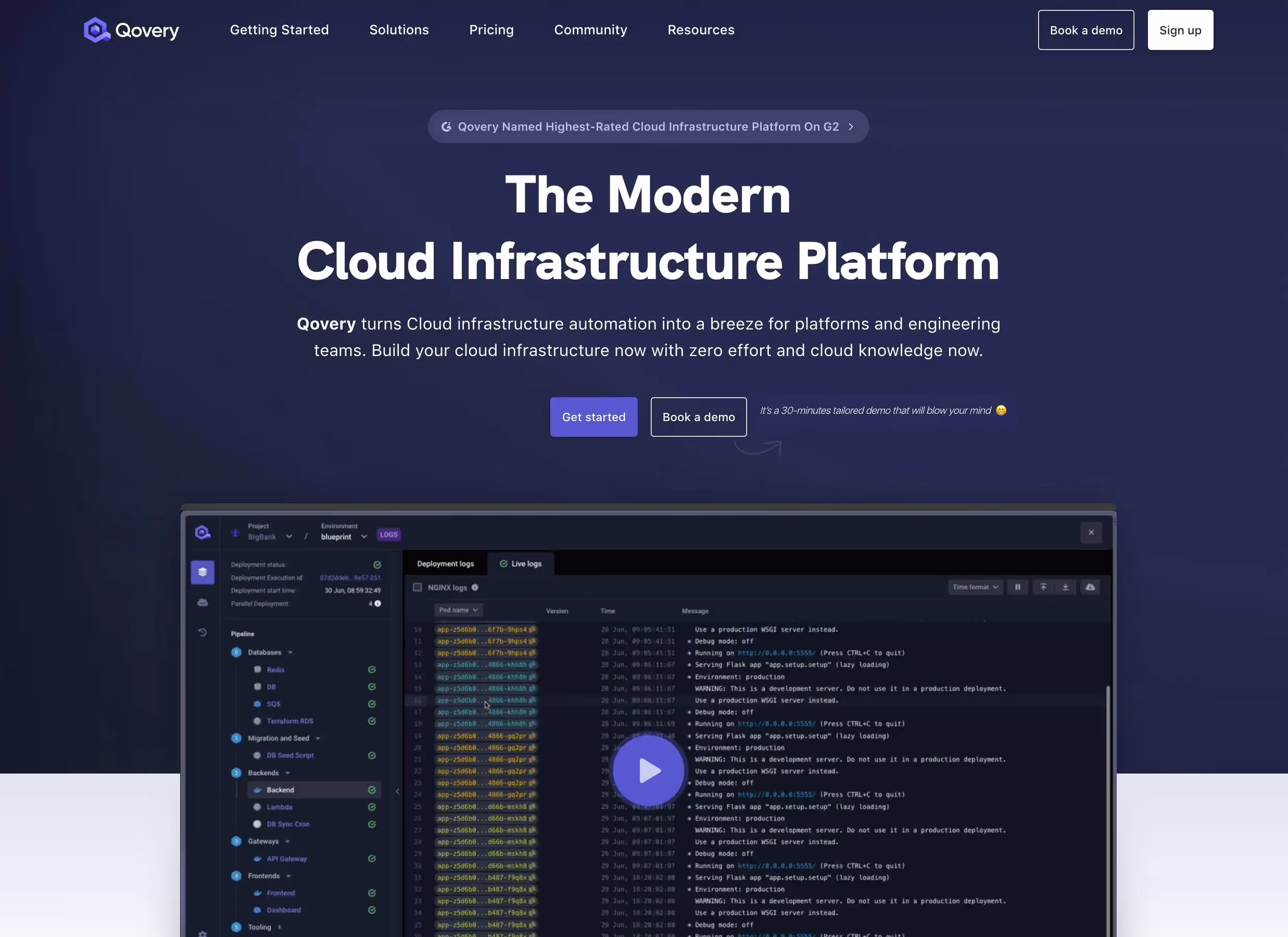Click scroll-to-top arrow icon in logs toolbar
The height and width of the screenshot is (937, 1288).
1043,587
